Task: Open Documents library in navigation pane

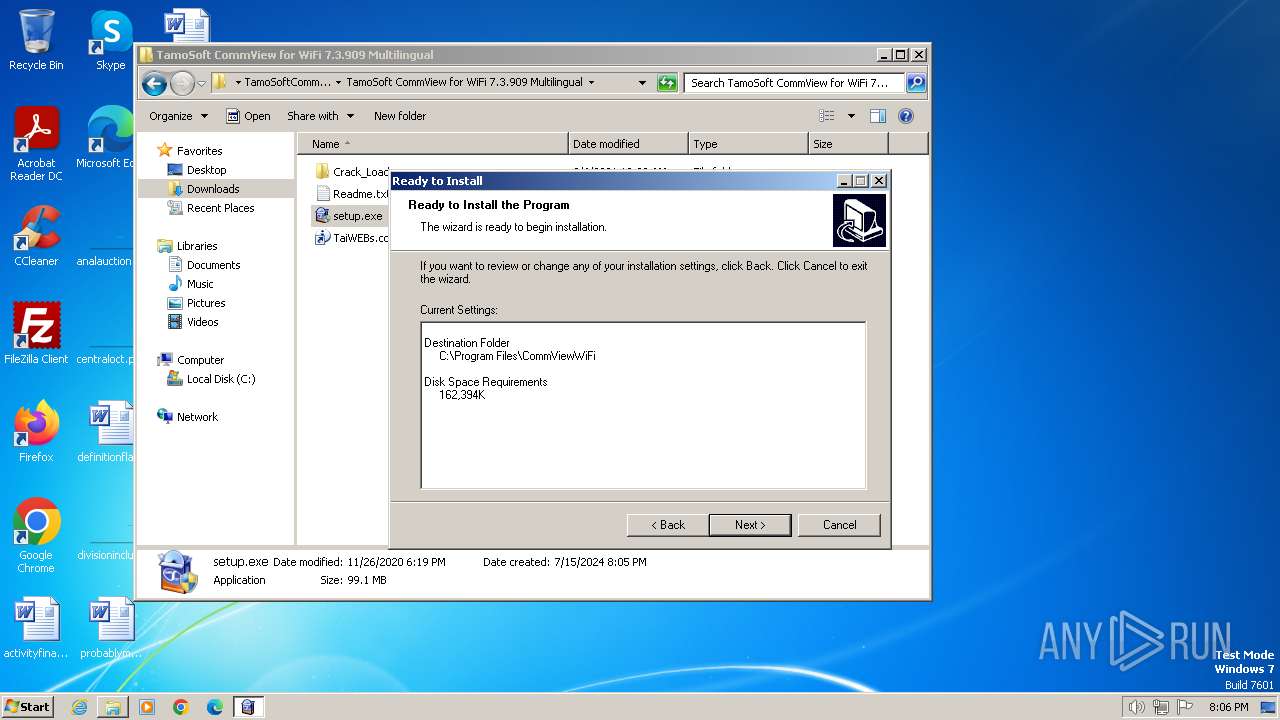Action: [213, 265]
